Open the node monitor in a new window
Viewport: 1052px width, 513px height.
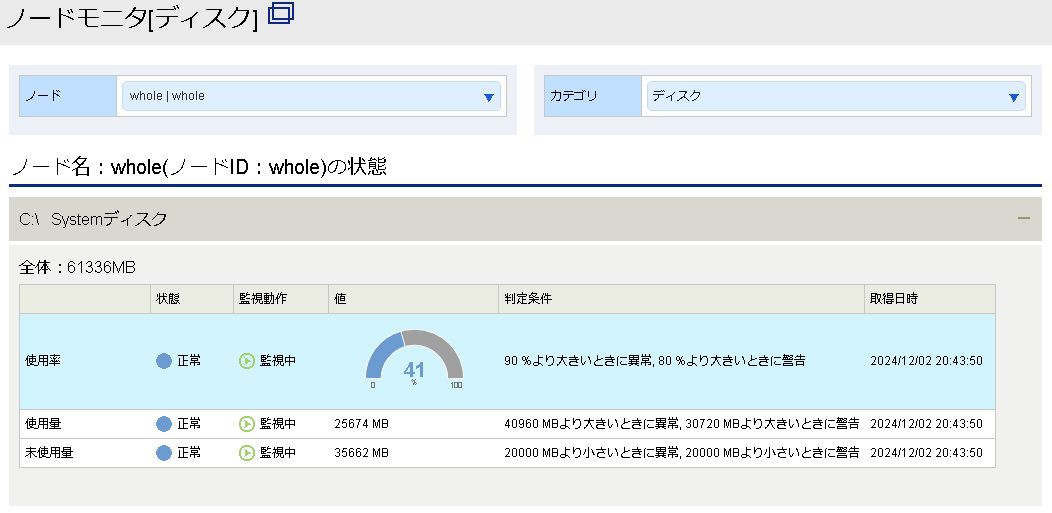click(x=281, y=13)
